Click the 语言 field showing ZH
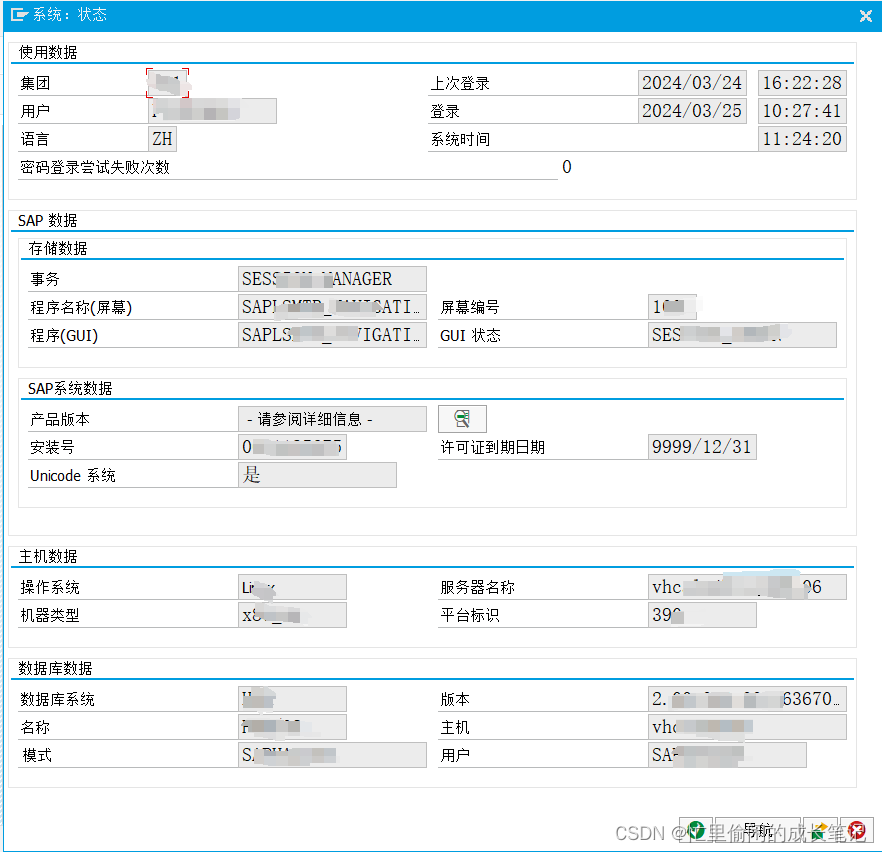The height and width of the screenshot is (852, 882). [x=163, y=139]
